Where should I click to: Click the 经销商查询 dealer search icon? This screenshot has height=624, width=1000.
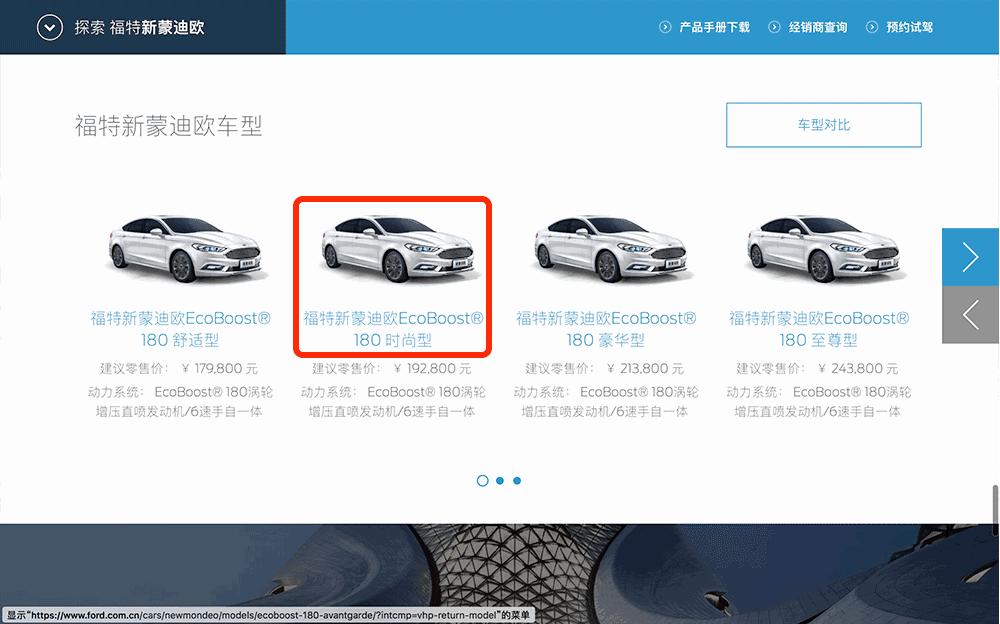[x=775, y=27]
